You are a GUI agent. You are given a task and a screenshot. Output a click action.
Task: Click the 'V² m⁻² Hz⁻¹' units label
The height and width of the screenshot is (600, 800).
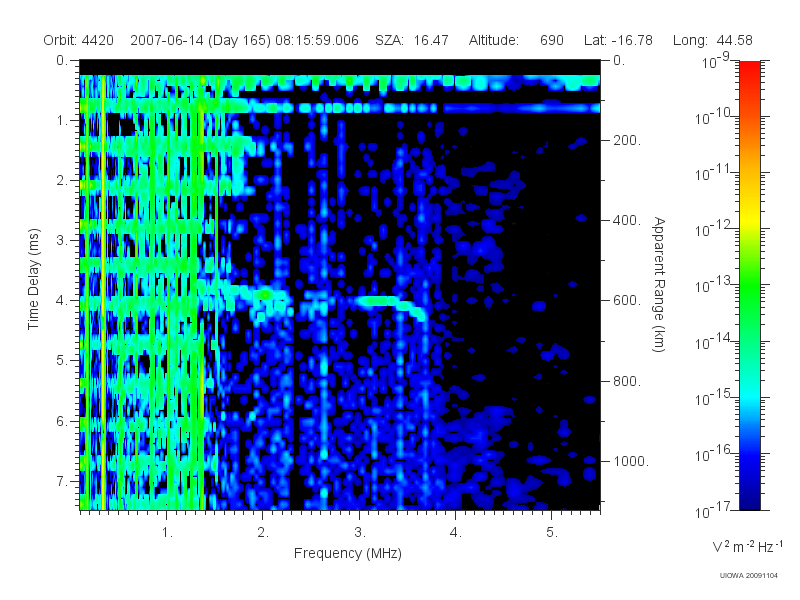point(747,546)
